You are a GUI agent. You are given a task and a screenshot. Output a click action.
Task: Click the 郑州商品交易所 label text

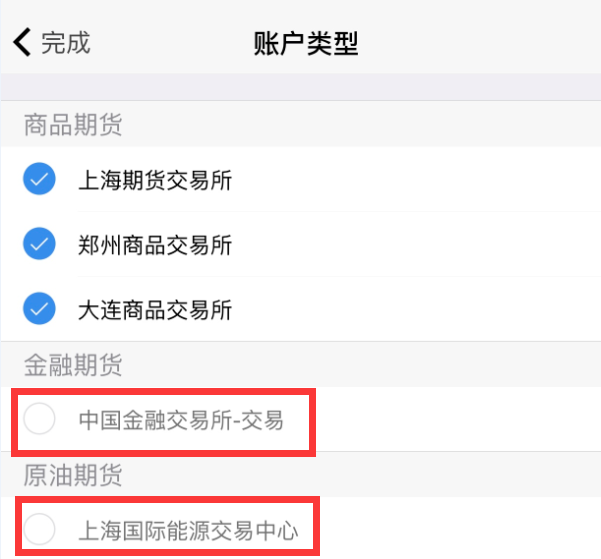pos(155,244)
